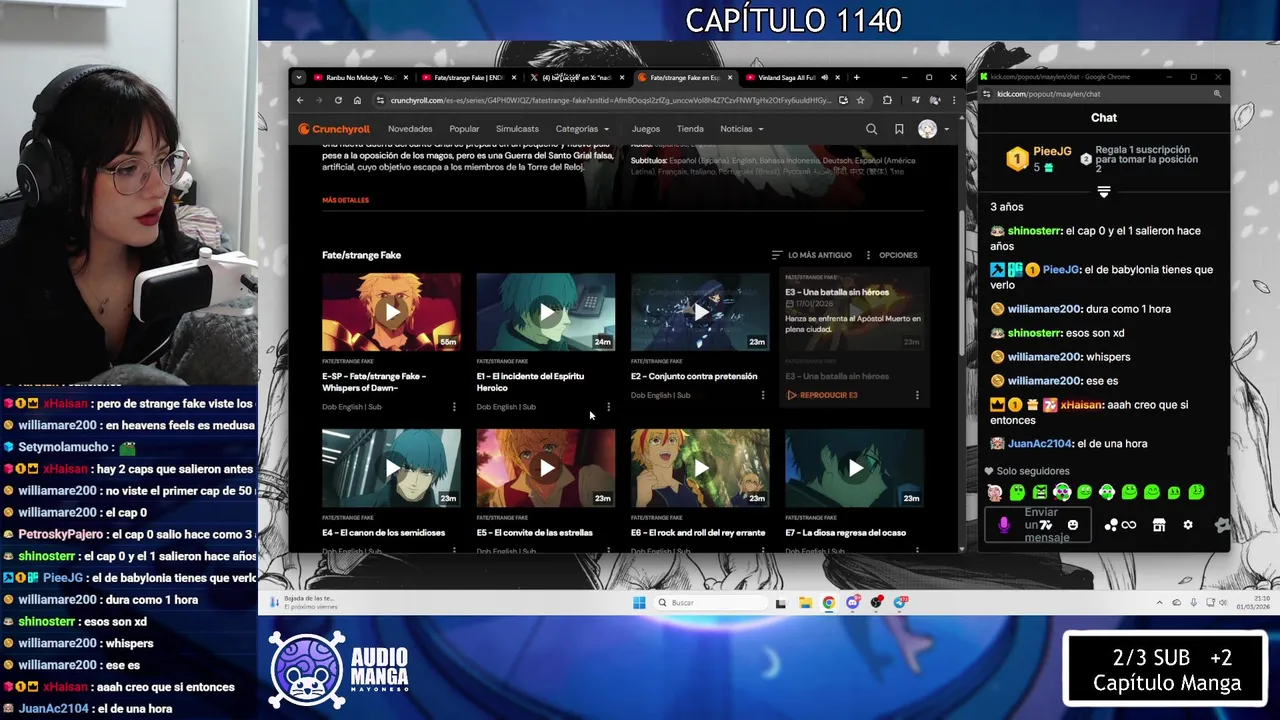Open Simulcasts in Crunchyroll navigation
The height and width of the screenshot is (720, 1280).
pos(517,129)
